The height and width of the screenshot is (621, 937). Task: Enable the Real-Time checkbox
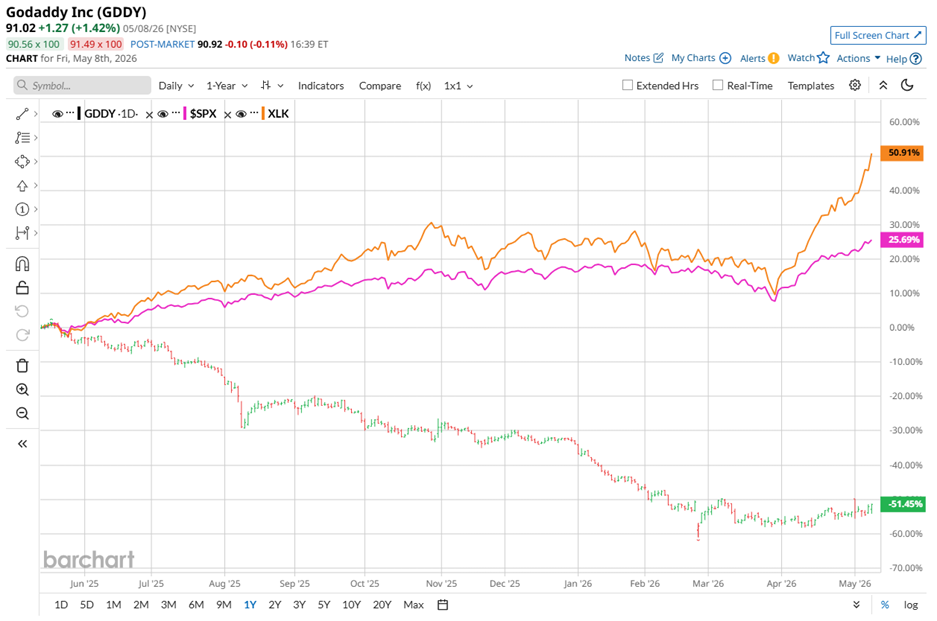718,85
